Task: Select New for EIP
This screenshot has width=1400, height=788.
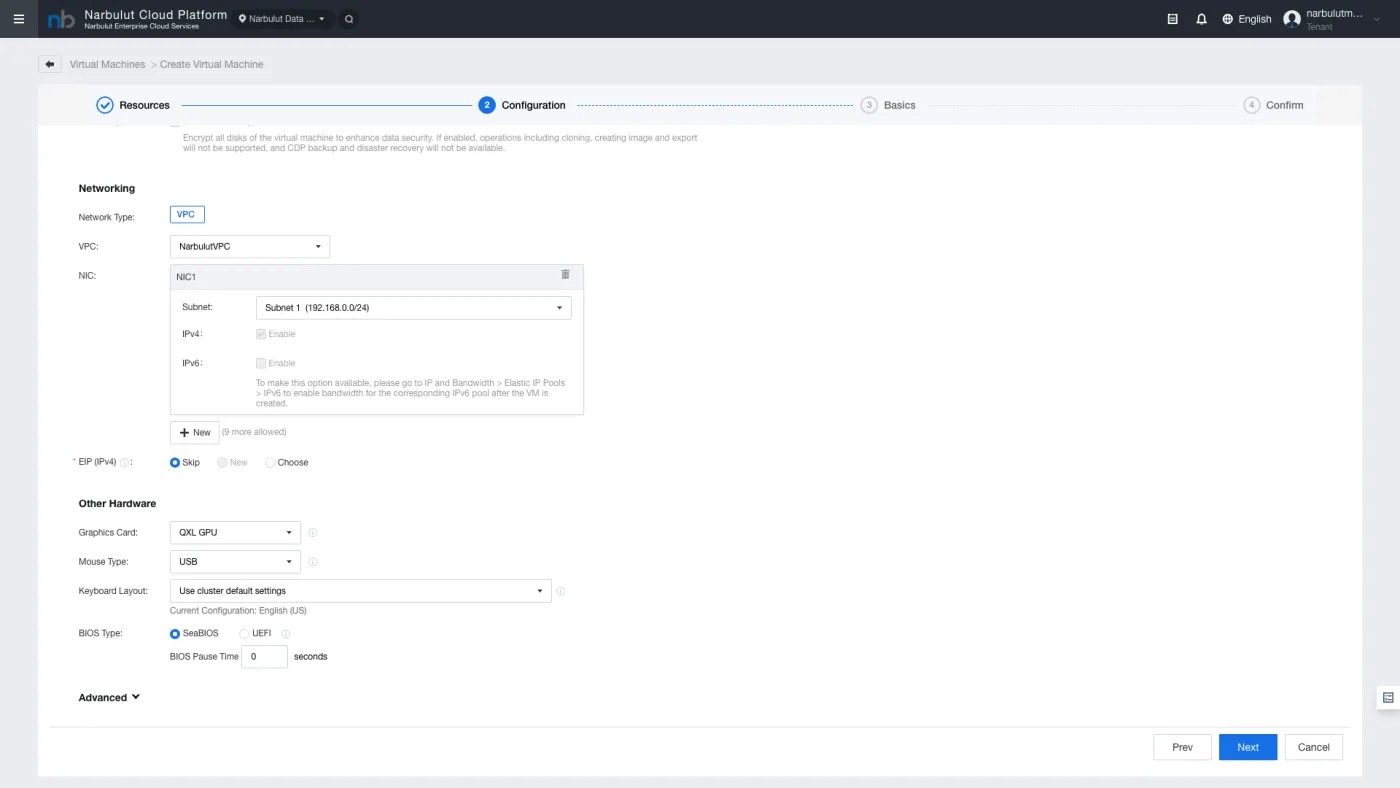Action: (x=223, y=463)
